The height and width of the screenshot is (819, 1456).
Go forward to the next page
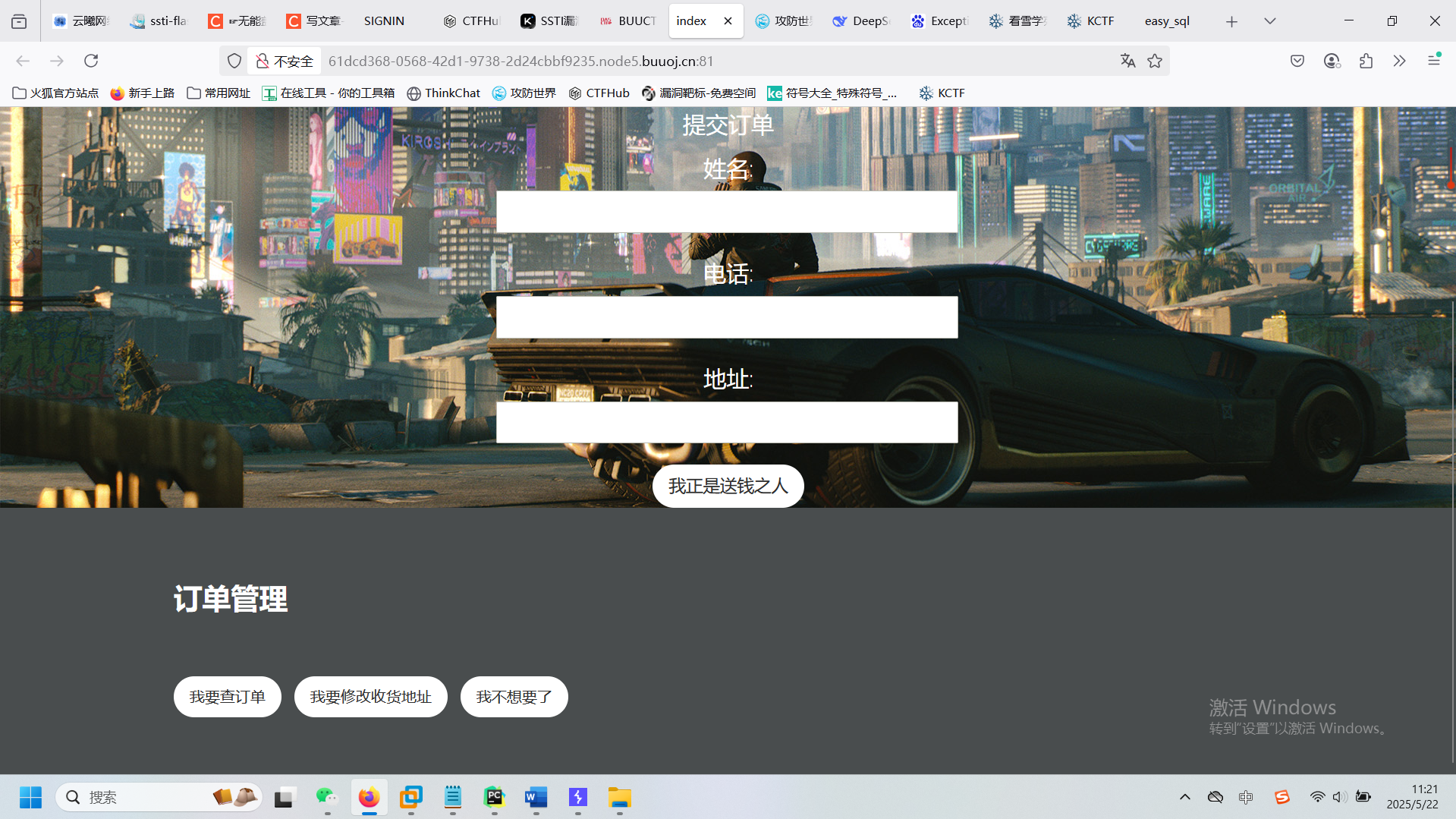[57, 61]
